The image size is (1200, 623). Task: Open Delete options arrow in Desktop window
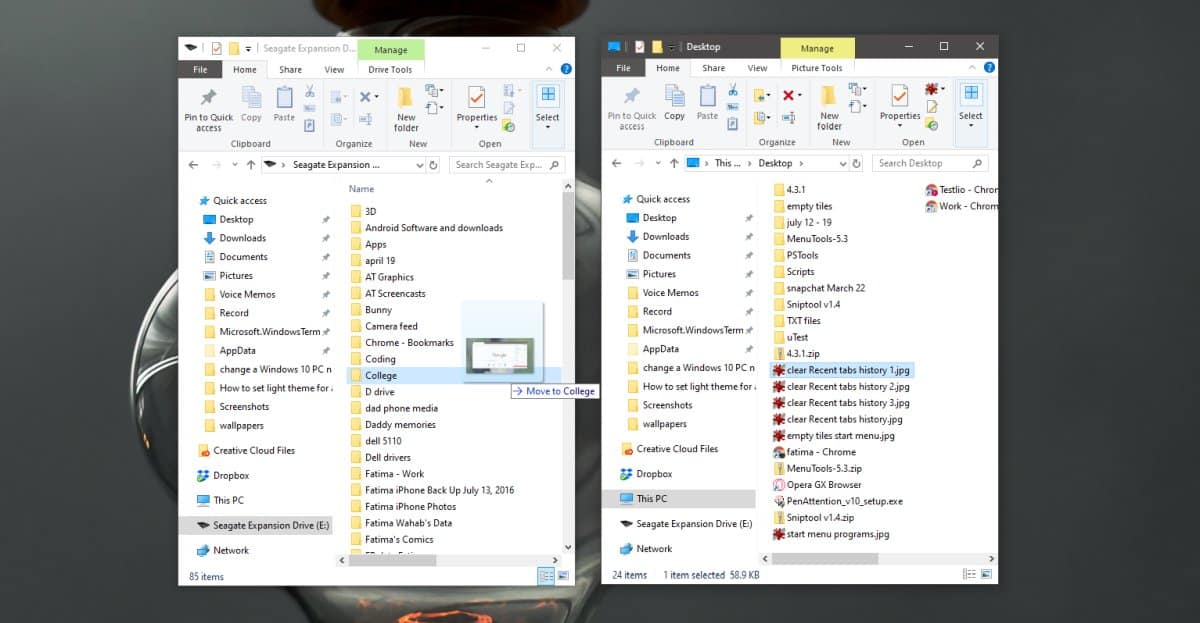coord(799,96)
